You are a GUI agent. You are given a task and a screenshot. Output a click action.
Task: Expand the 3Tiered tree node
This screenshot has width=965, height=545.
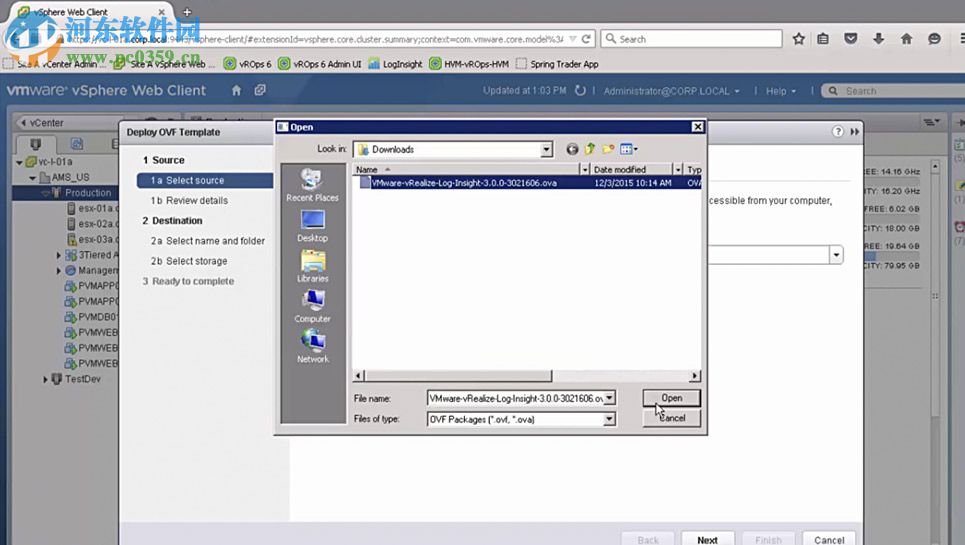[x=58, y=255]
